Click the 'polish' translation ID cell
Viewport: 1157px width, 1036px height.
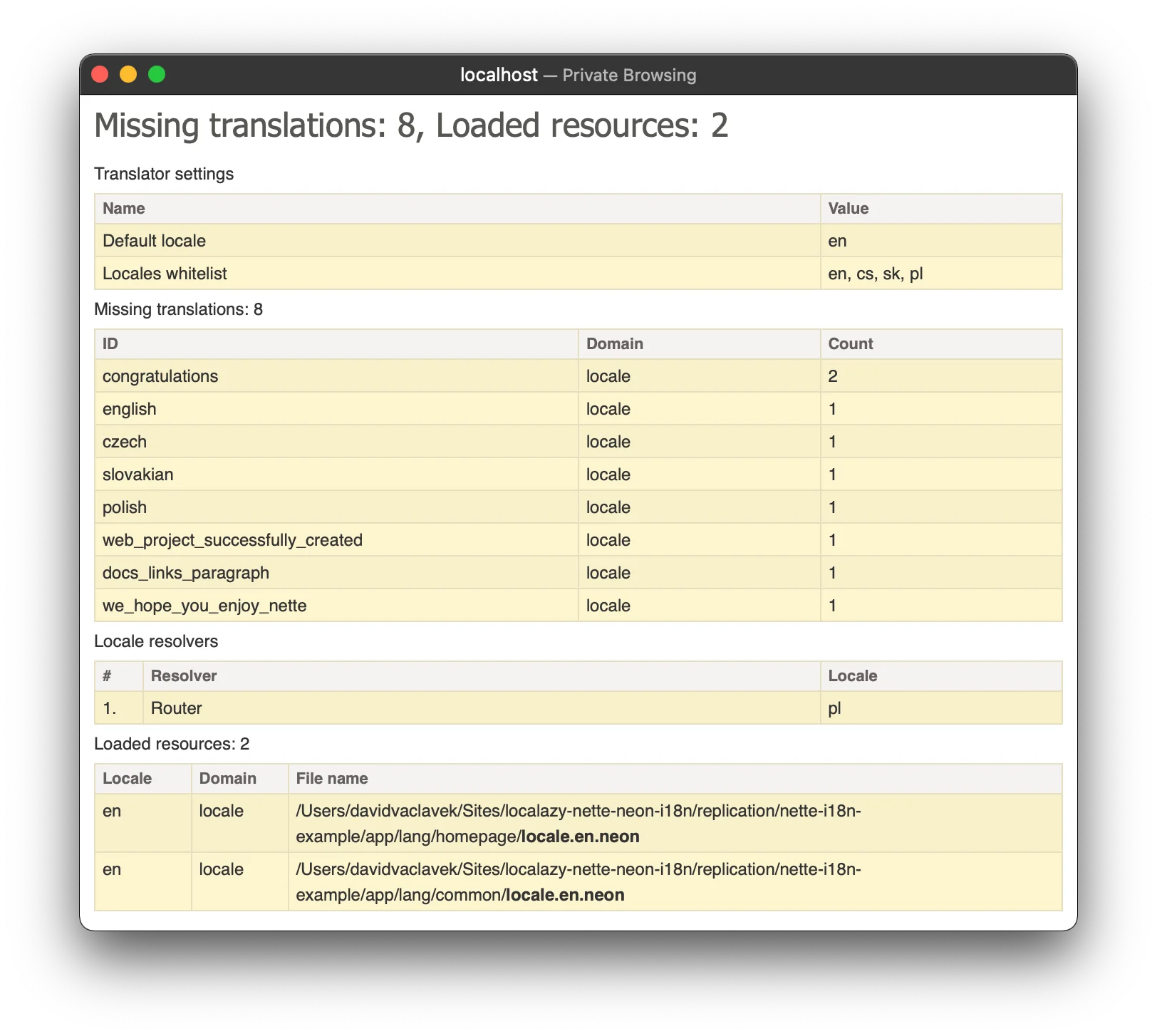(x=125, y=507)
